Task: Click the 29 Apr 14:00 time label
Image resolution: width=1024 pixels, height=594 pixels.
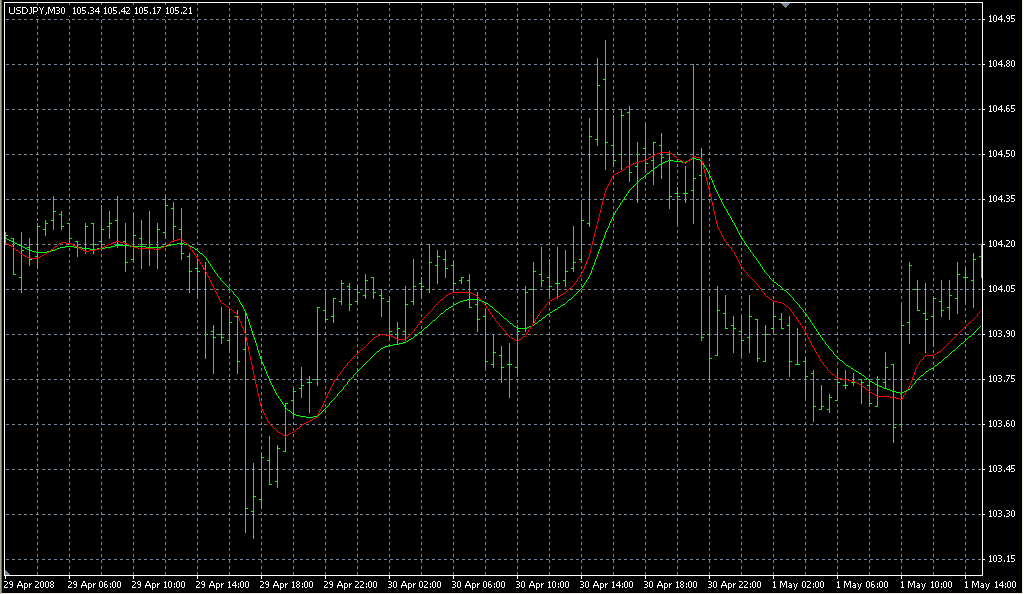Action: 222,585
